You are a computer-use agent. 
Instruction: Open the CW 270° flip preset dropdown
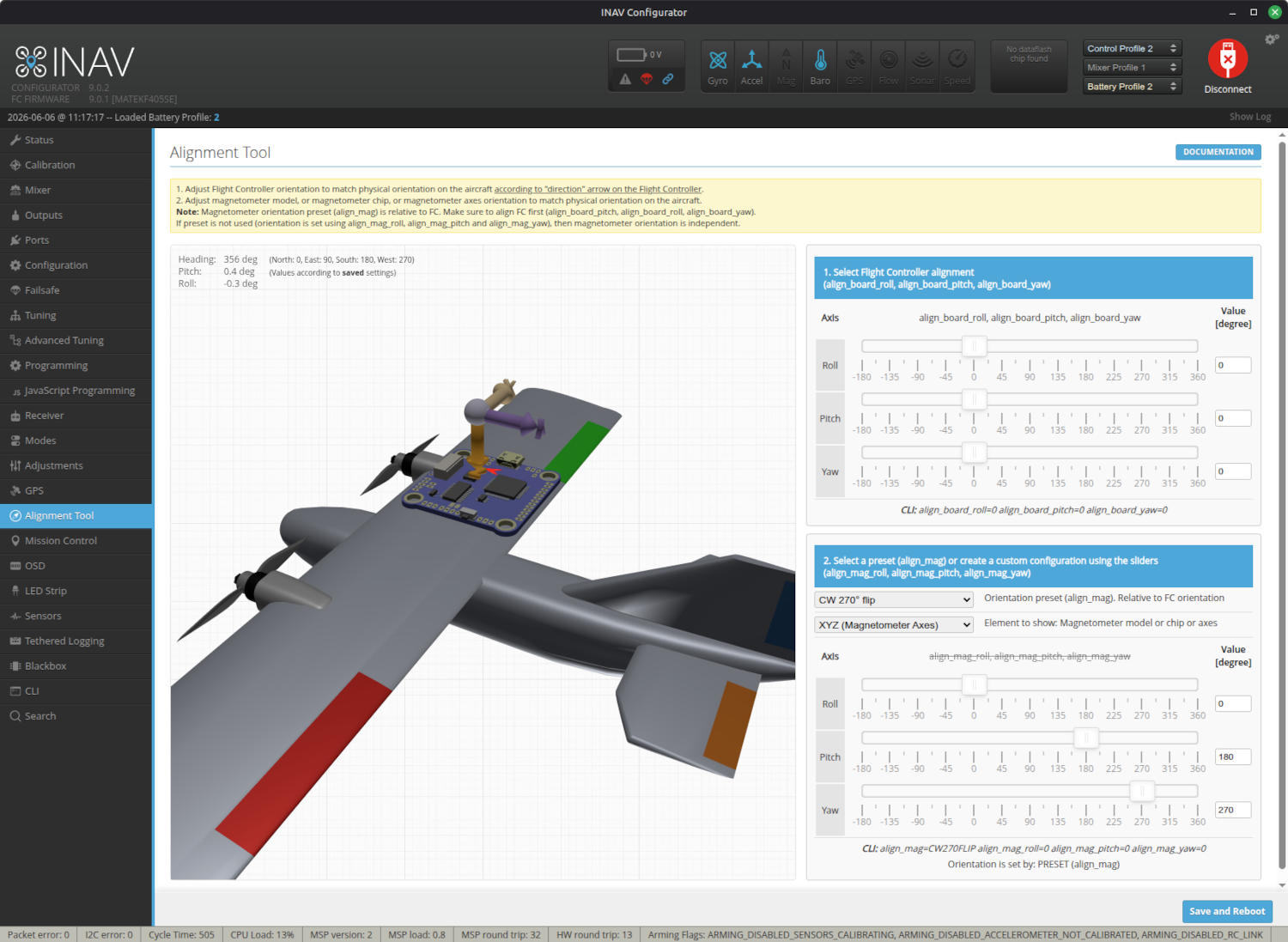tap(894, 600)
